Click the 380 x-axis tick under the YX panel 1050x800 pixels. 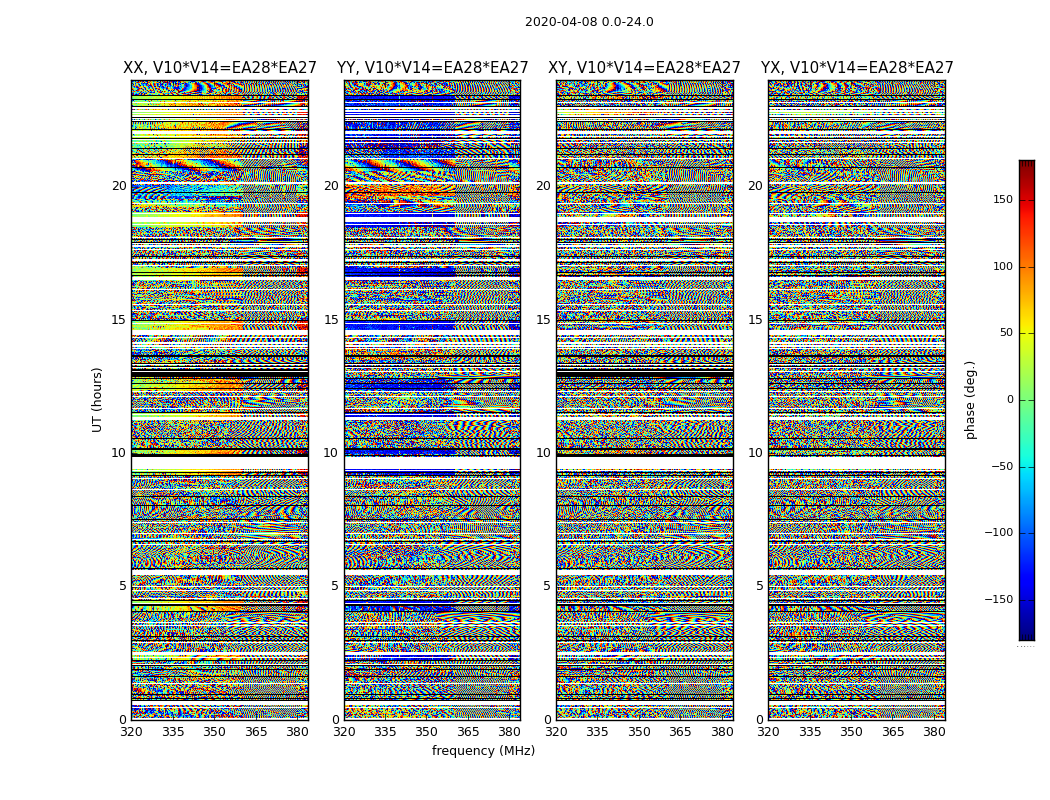point(934,731)
